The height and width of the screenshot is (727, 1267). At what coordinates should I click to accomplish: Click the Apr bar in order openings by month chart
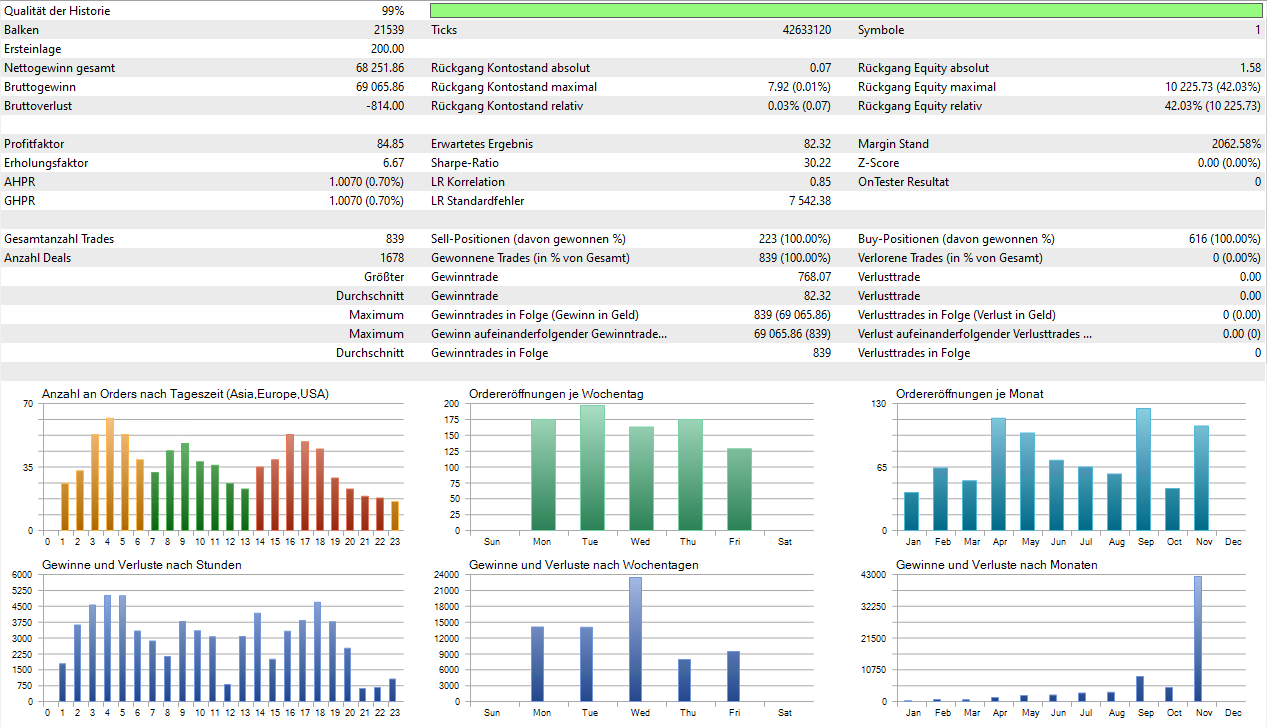pyautogui.click(x=998, y=474)
